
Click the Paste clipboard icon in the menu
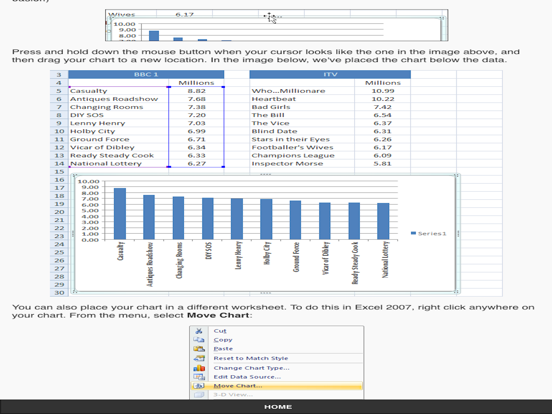pos(199,349)
